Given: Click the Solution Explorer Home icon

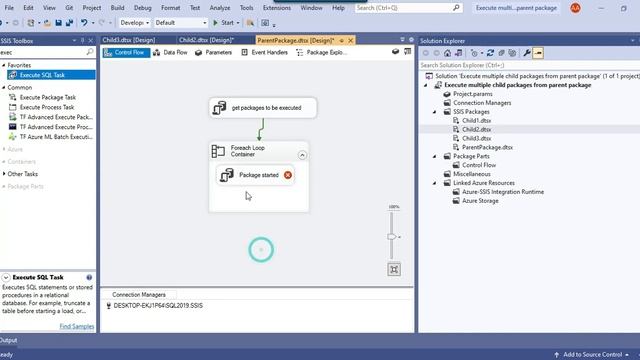Looking at the screenshot, I should (x=447, y=53).
